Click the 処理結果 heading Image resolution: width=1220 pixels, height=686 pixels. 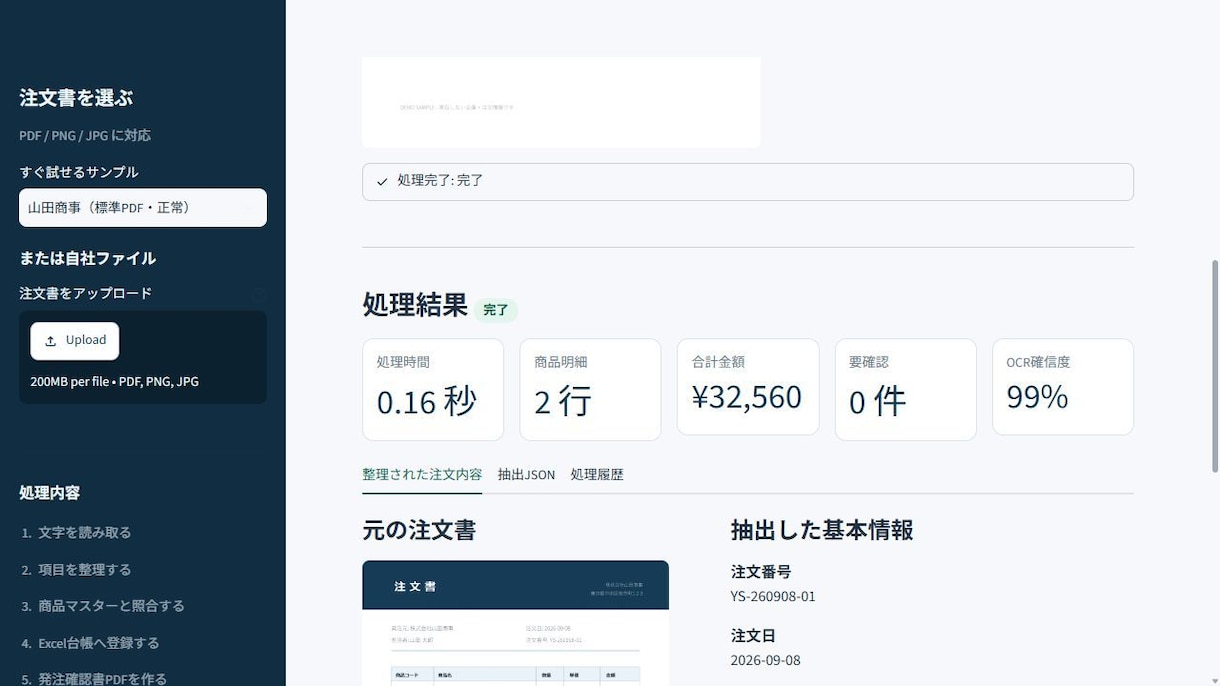click(x=415, y=305)
